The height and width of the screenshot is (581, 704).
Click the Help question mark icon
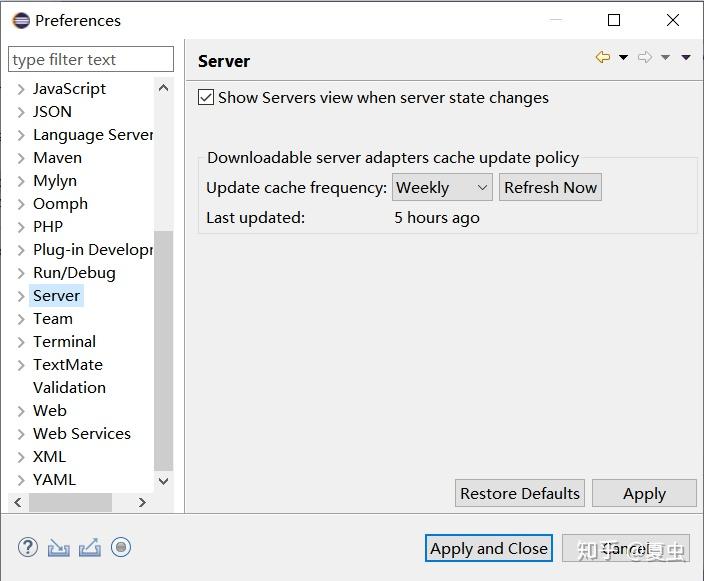28,547
